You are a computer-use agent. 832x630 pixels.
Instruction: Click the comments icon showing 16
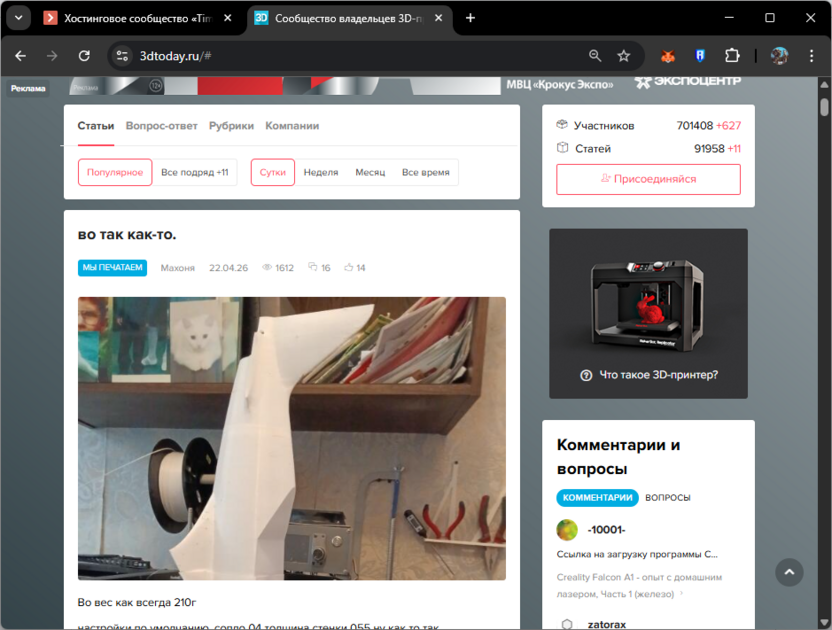(313, 267)
